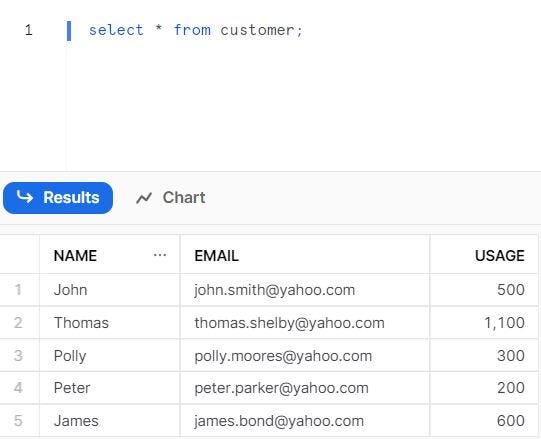Open the Results tab
This screenshot has height=439, width=541.
(x=58, y=198)
